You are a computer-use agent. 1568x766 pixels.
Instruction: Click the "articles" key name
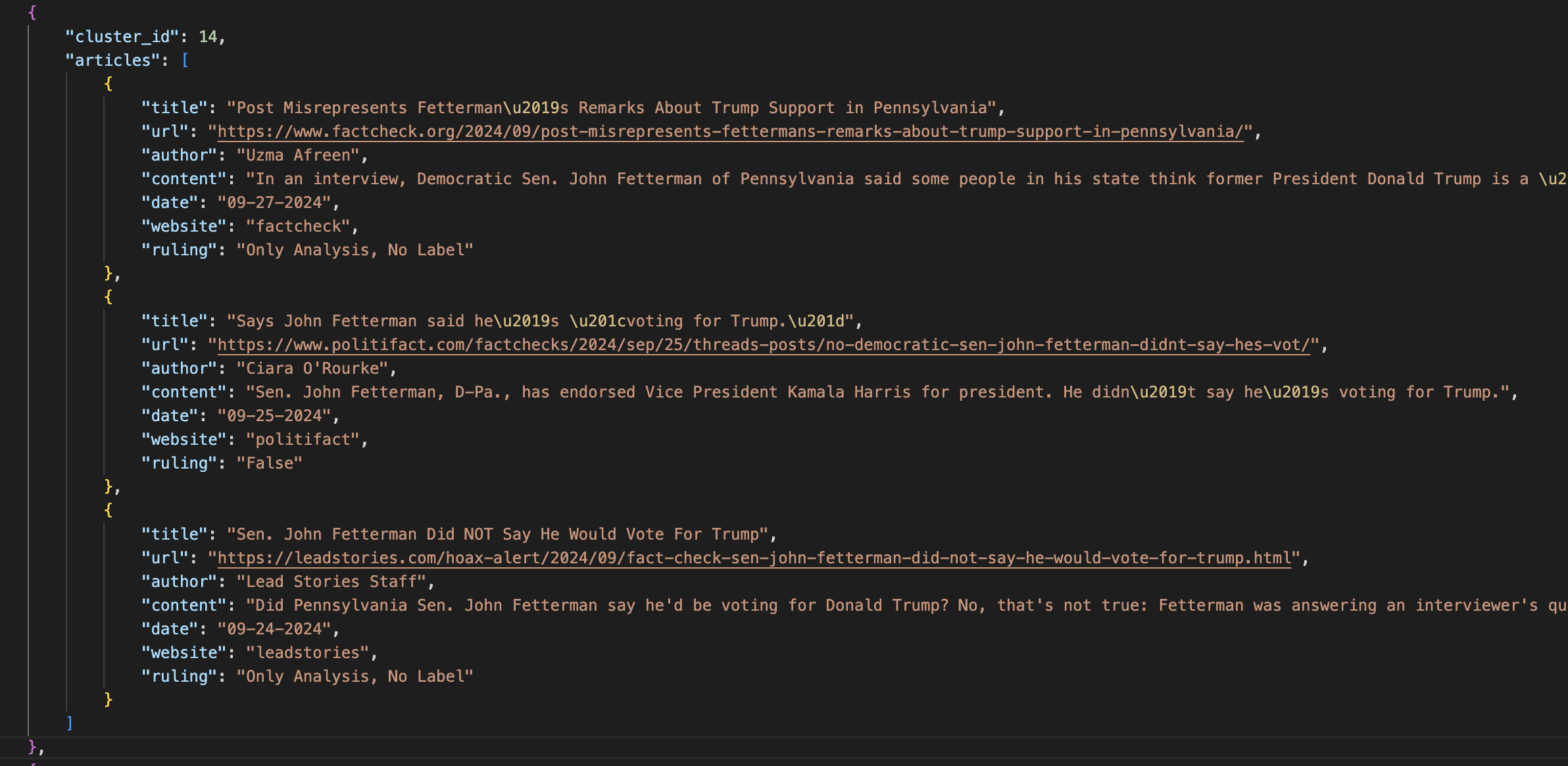pyautogui.click(x=112, y=61)
